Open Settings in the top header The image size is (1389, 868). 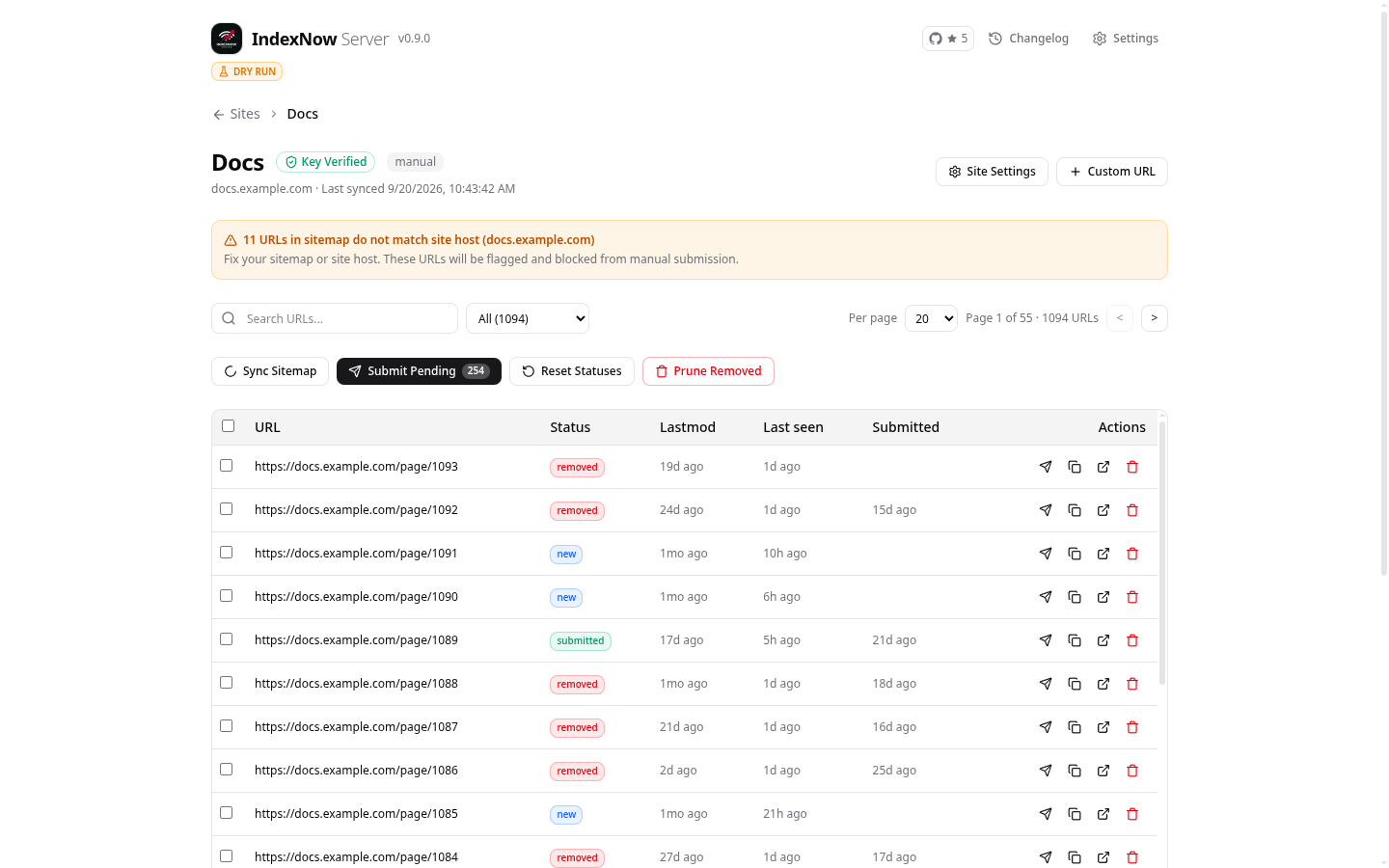coord(1126,39)
